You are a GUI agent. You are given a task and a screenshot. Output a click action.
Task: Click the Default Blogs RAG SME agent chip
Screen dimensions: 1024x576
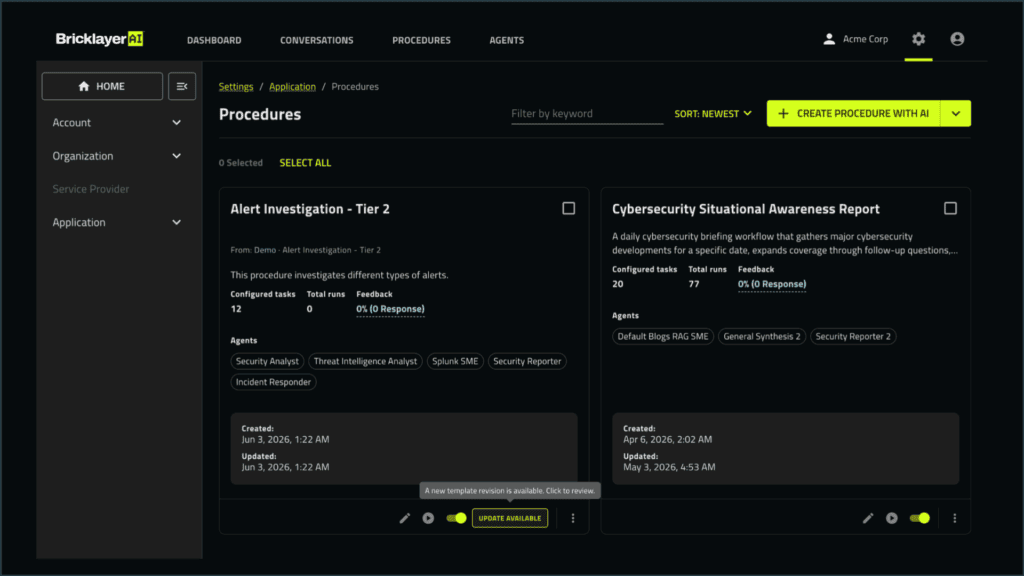coord(663,336)
